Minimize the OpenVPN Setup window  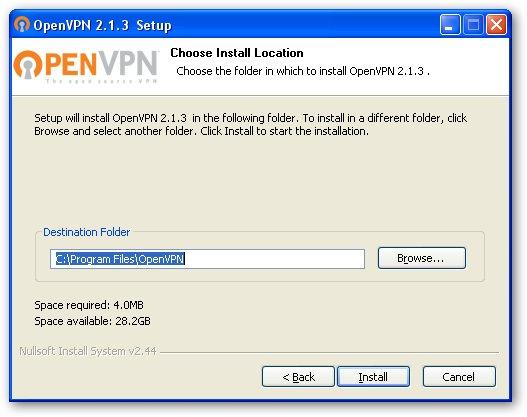[450, 25]
